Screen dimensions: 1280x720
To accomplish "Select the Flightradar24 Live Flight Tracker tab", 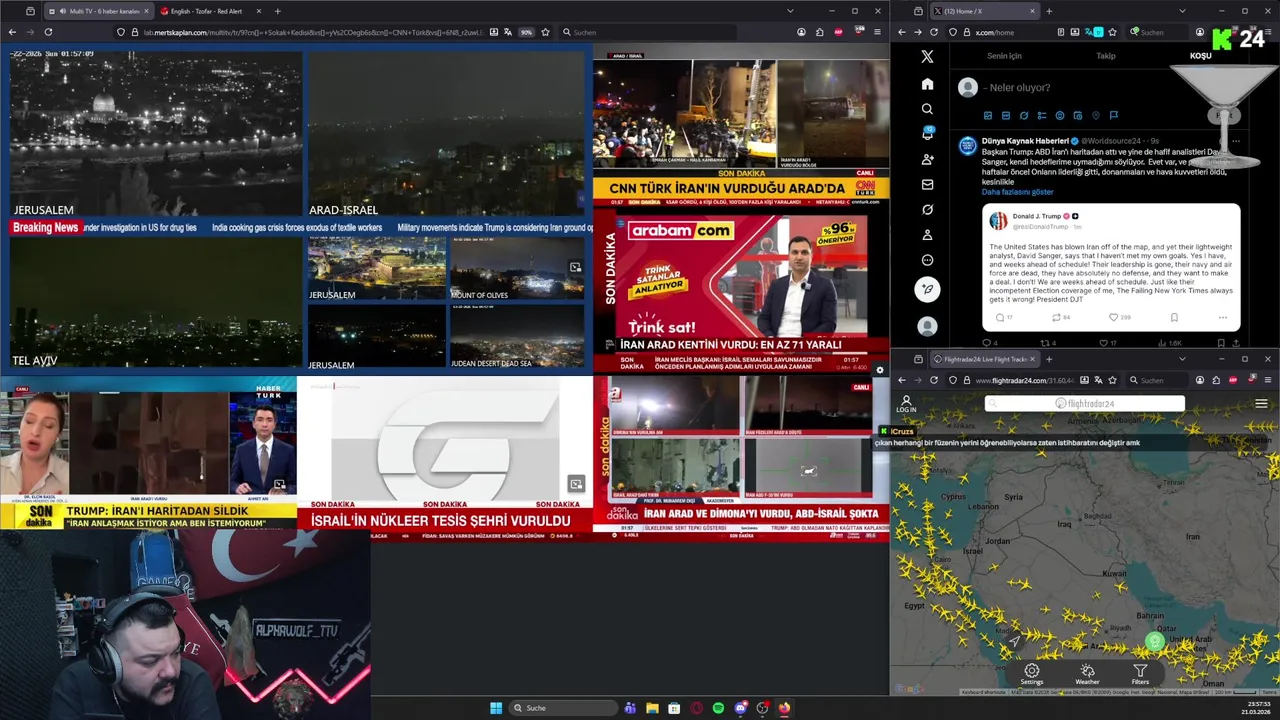I will click(x=987, y=359).
